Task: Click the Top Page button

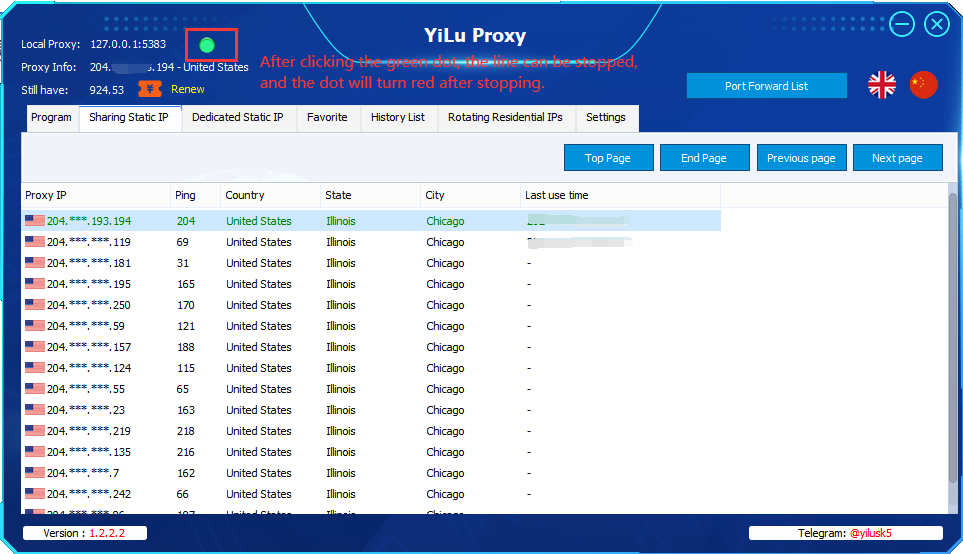Action: tap(608, 158)
